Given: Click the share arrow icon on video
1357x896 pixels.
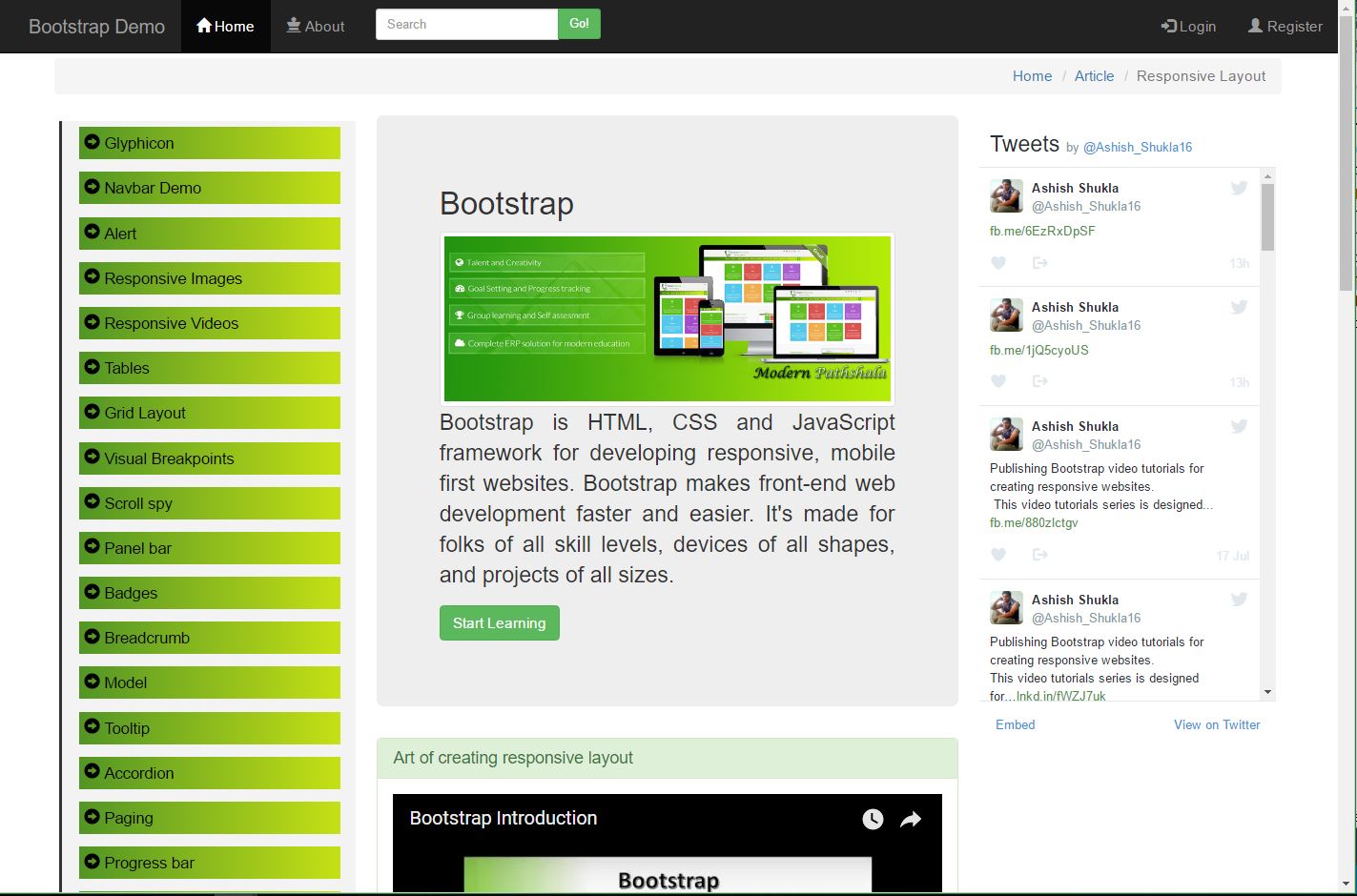Looking at the screenshot, I should pyautogui.click(x=911, y=820).
